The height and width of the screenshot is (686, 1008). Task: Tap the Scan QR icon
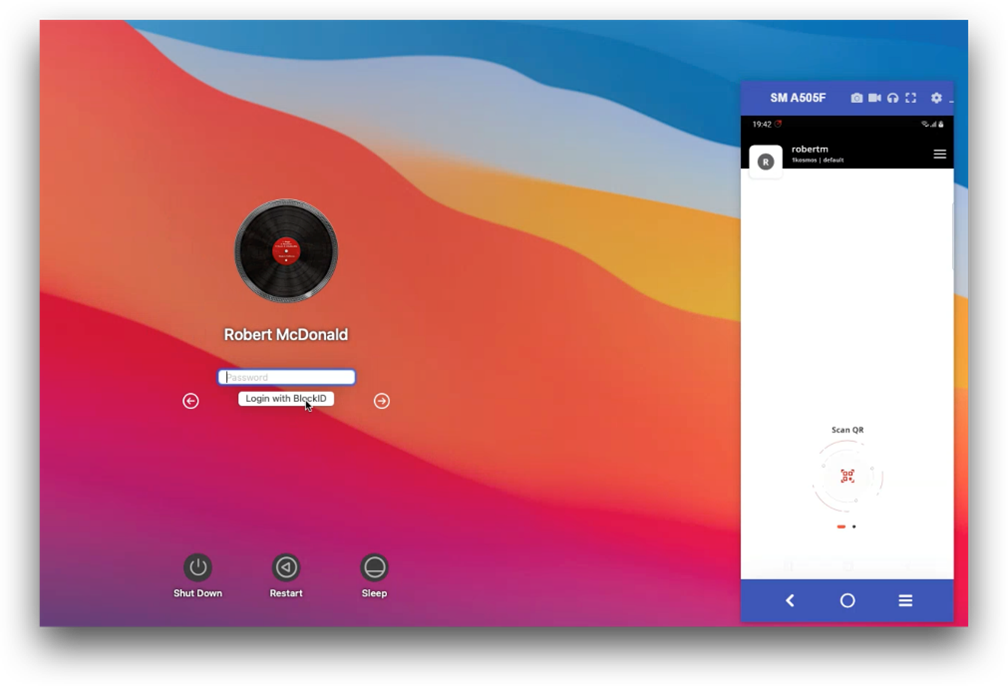(847, 476)
